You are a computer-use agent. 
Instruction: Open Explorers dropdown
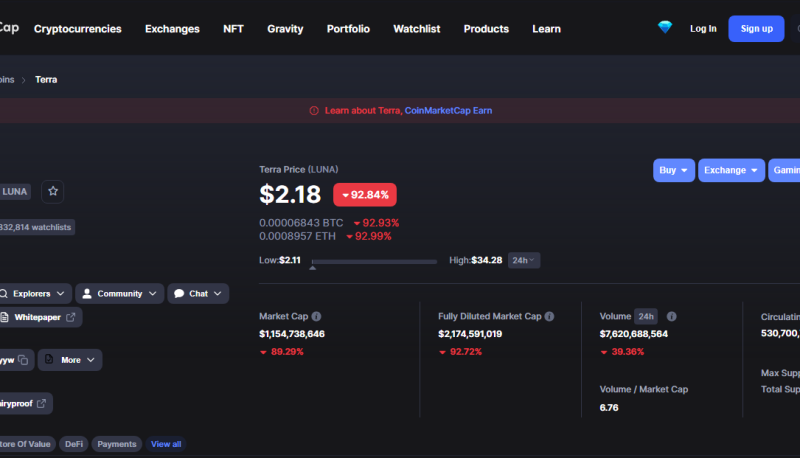34,294
